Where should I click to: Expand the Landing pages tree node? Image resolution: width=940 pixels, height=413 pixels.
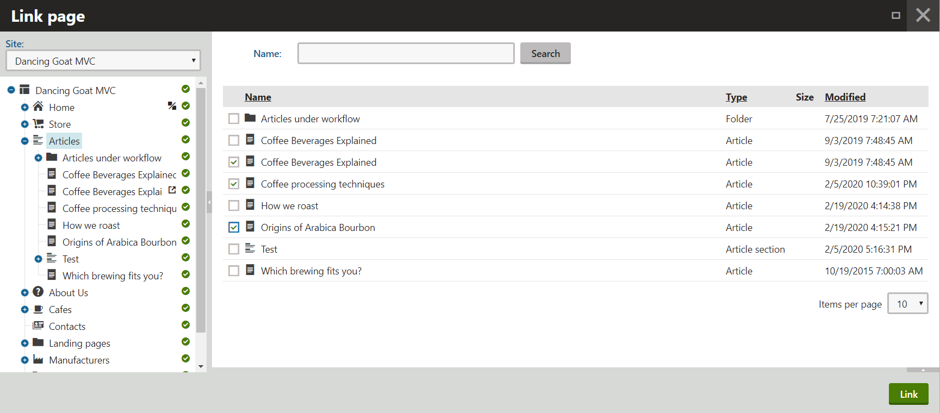click(x=25, y=343)
